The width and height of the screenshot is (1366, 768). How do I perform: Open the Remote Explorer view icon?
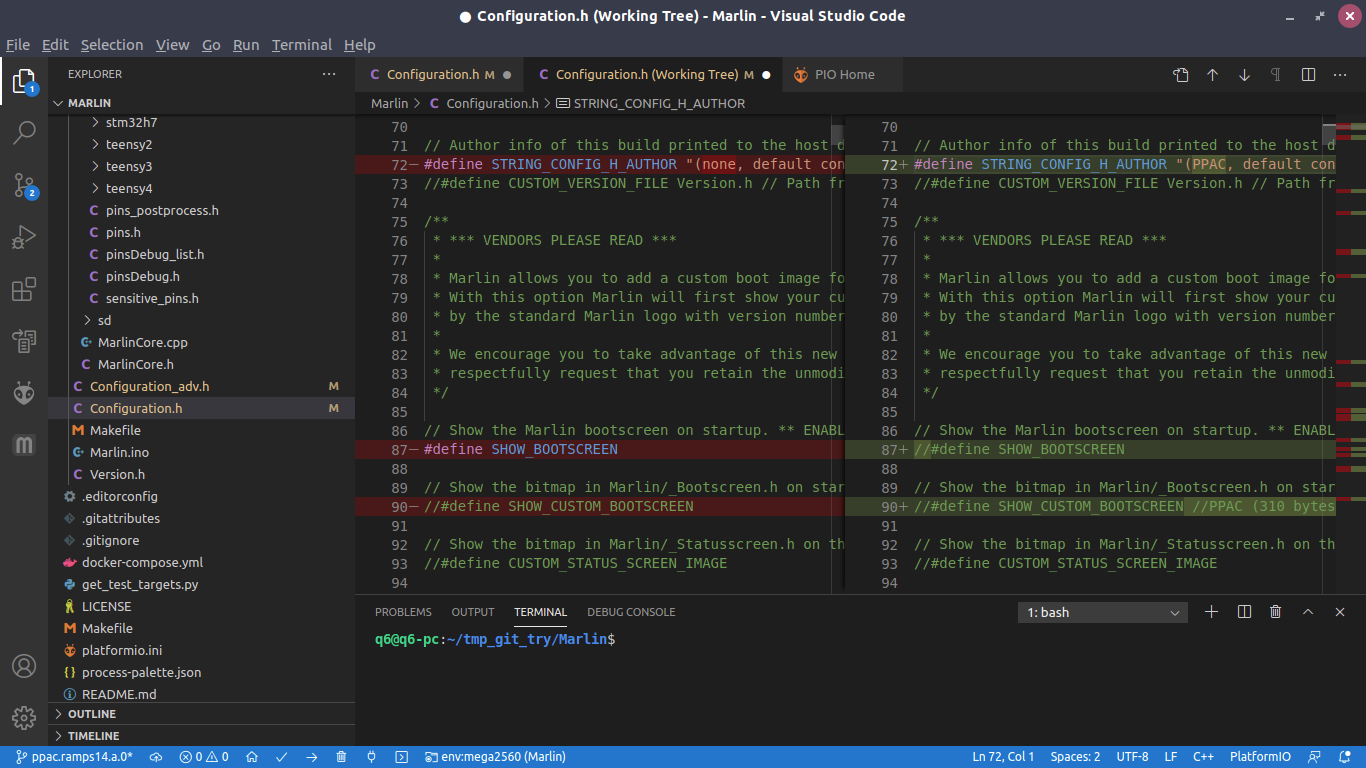(24, 342)
